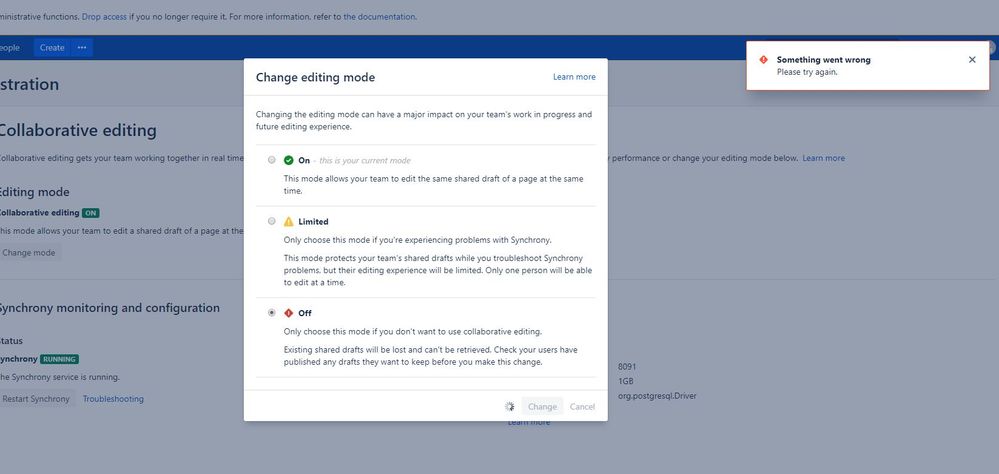The image size is (999, 474).
Task: Click the Change button in the dialog
Action: 542,406
